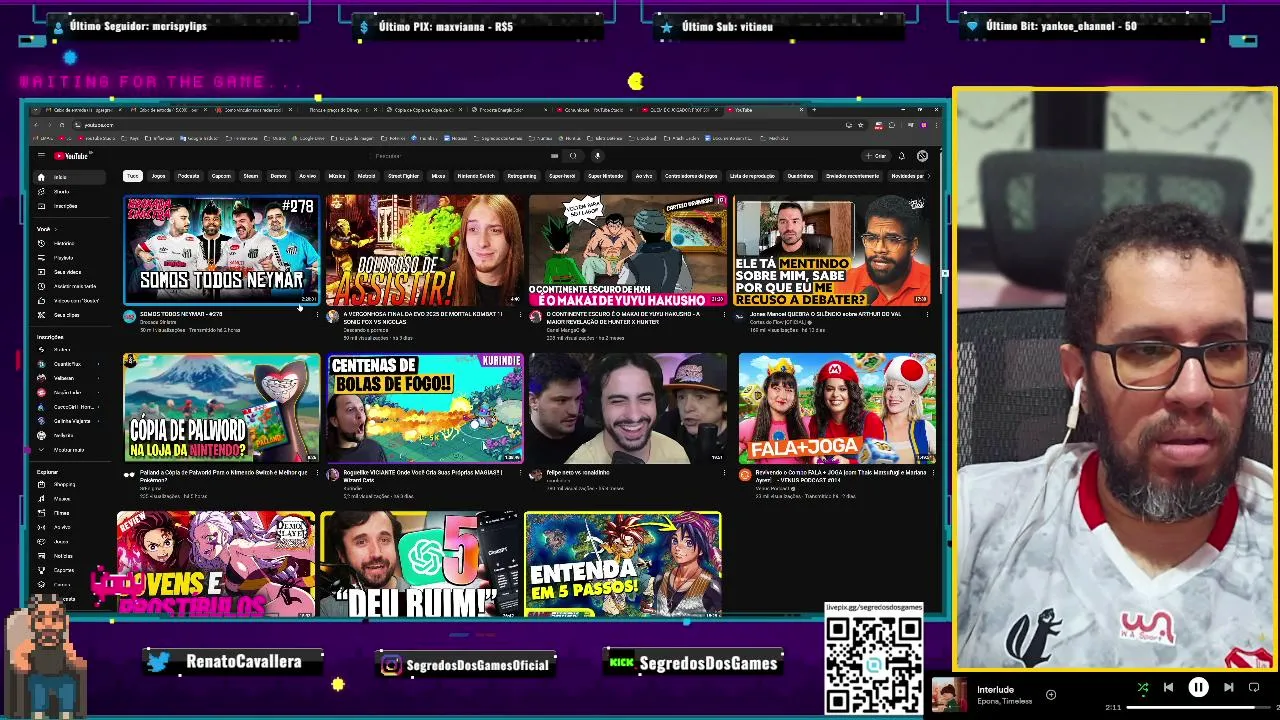Select the Quadrinhos filter chip
The height and width of the screenshot is (720, 1280).
(x=800, y=176)
